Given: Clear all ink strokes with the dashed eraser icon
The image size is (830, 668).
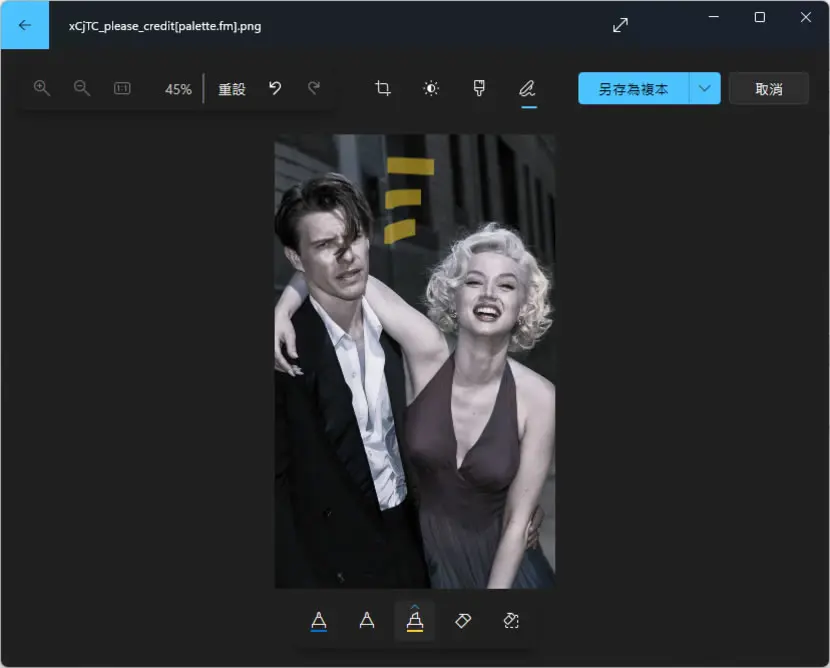Looking at the screenshot, I should [511, 620].
